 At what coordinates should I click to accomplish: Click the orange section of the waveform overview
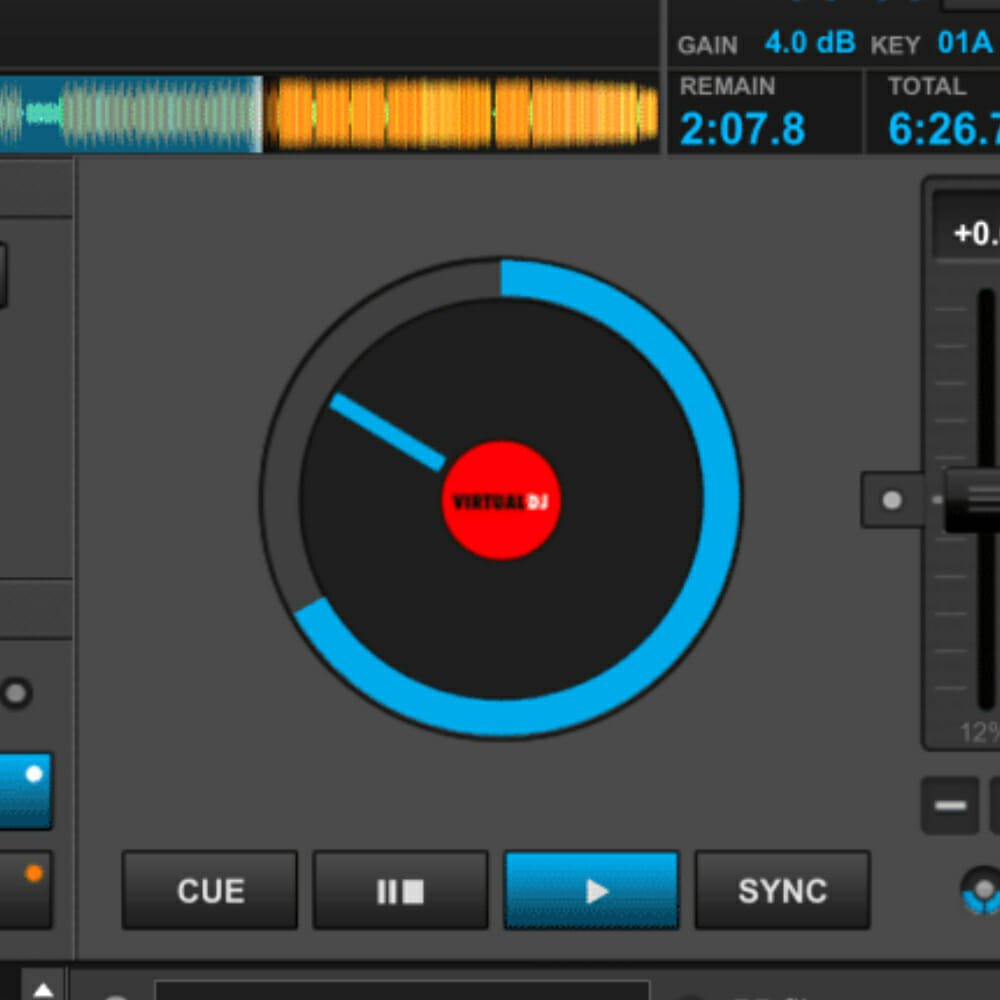pos(460,114)
